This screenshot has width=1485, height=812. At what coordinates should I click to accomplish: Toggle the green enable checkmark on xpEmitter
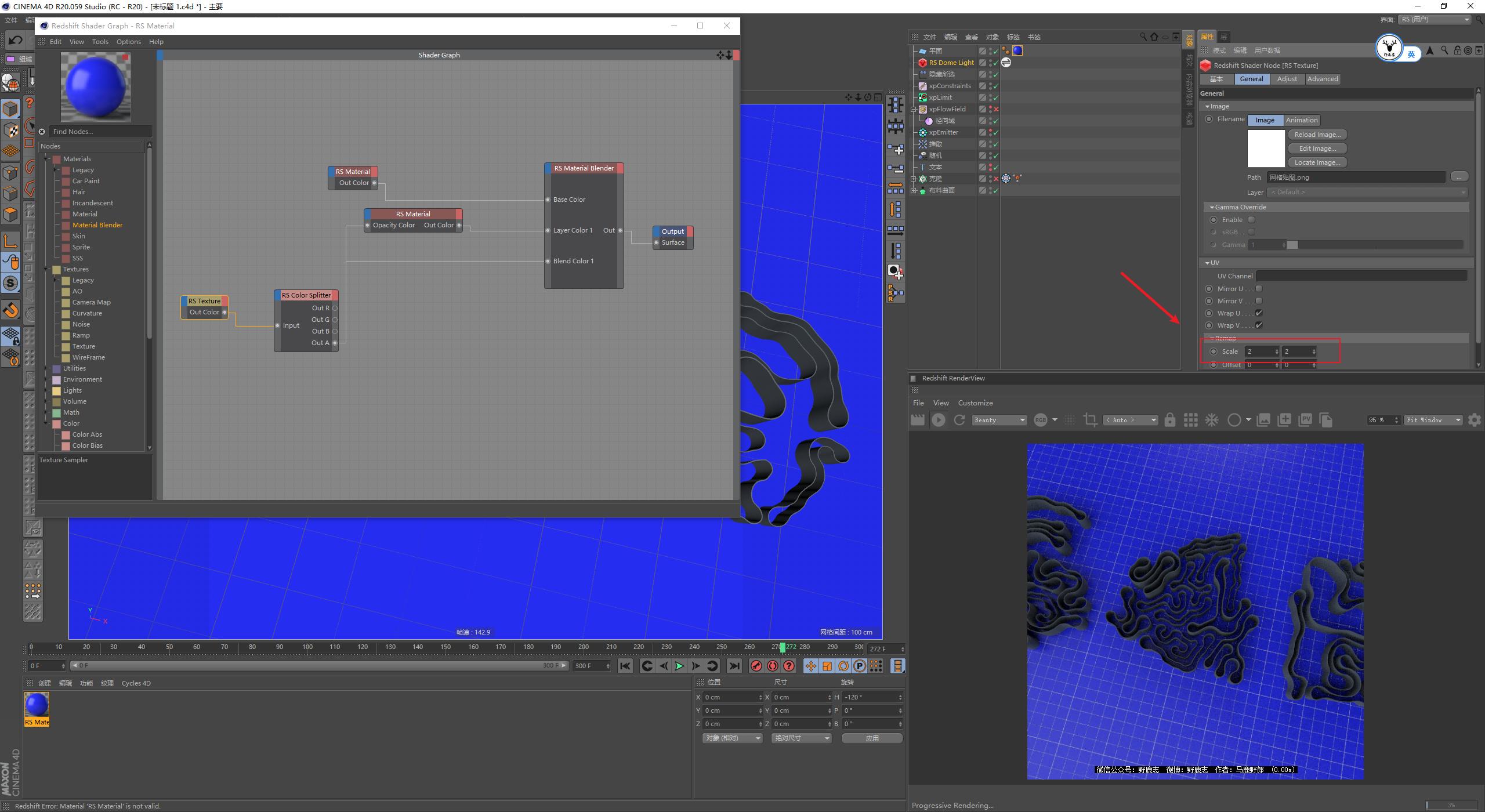coord(995,132)
